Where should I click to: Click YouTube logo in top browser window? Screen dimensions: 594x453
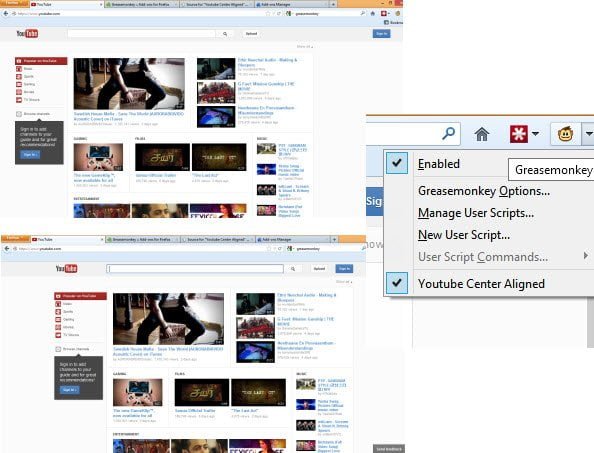[x=27, y=34]
